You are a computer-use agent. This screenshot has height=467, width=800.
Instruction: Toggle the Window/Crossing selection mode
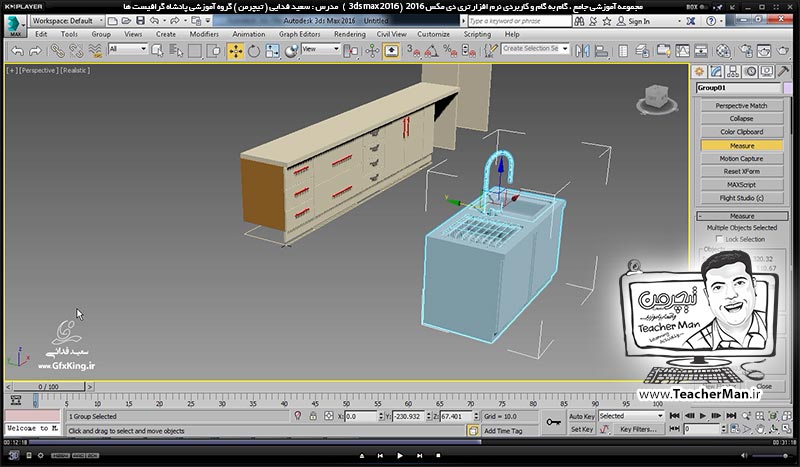click(215, 51)
